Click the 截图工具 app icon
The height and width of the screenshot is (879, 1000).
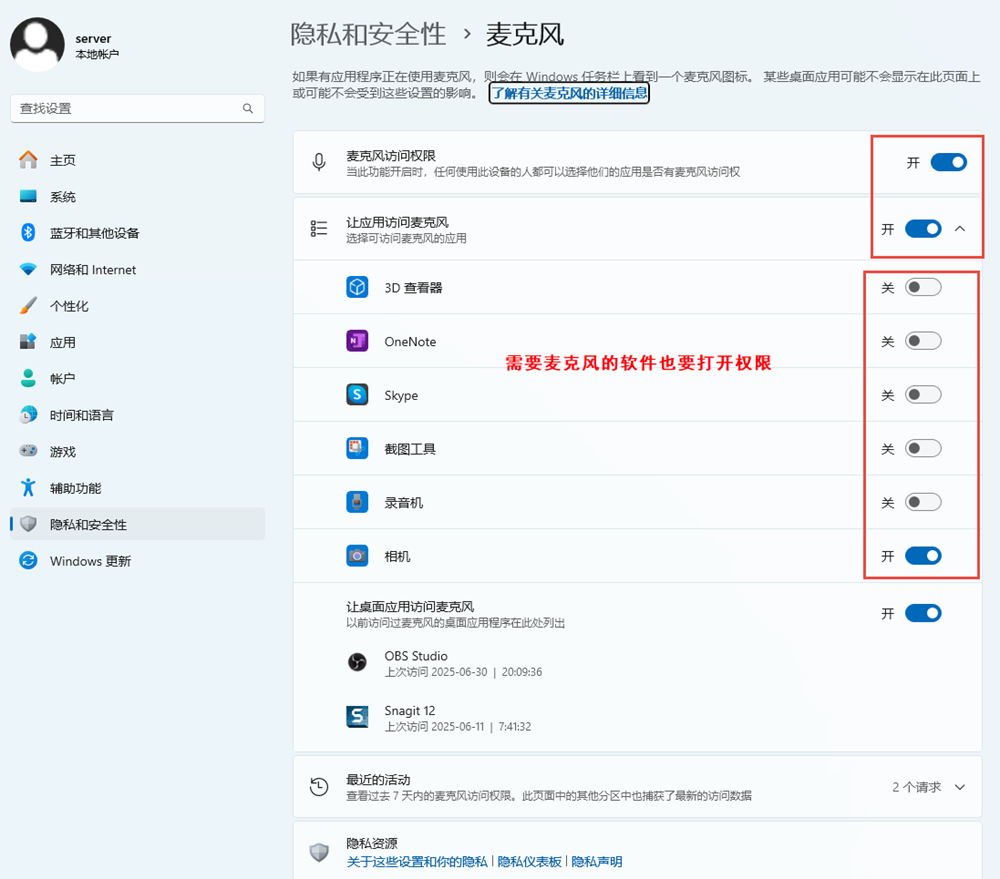pos(357,448)
